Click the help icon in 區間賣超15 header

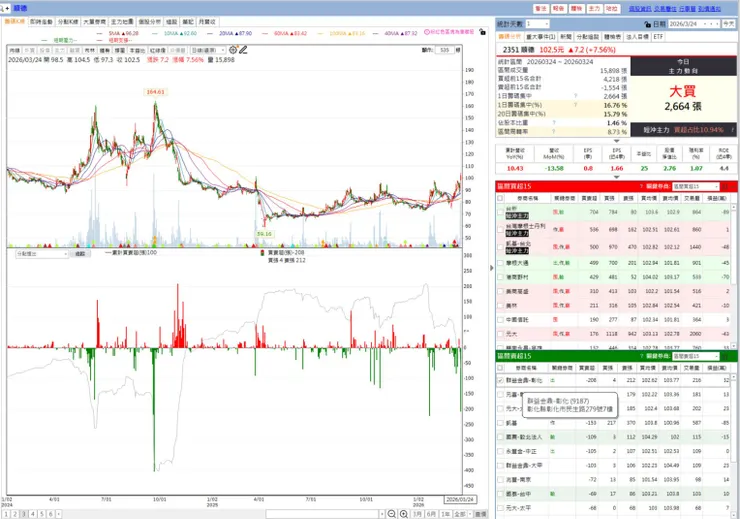(641, 356)
